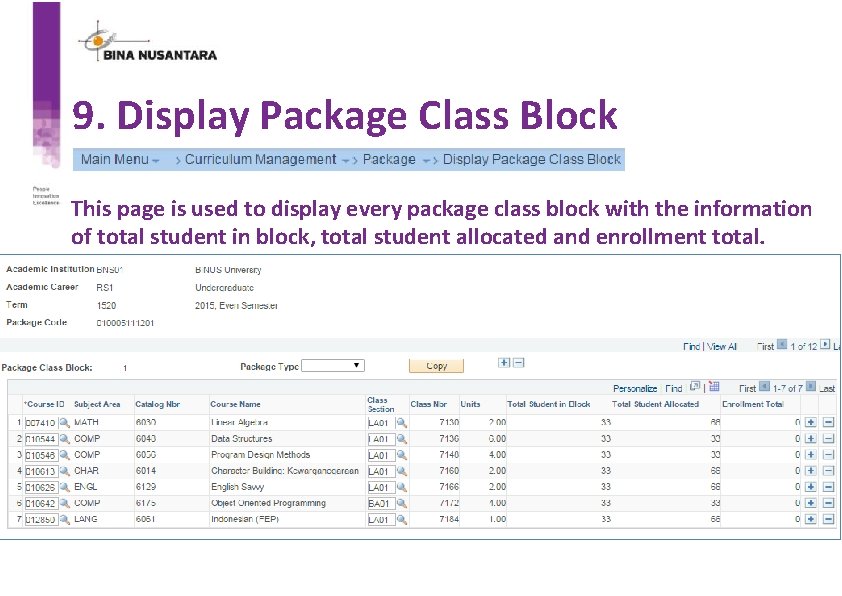842x596 pixels.
Task: Open the Package breadcrumb chevron
Action: pyautogui.click(x=428, y=159)
